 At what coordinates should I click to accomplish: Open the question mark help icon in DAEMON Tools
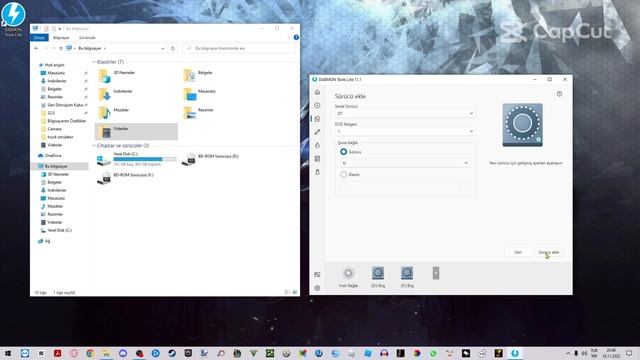tap(559, 94)
